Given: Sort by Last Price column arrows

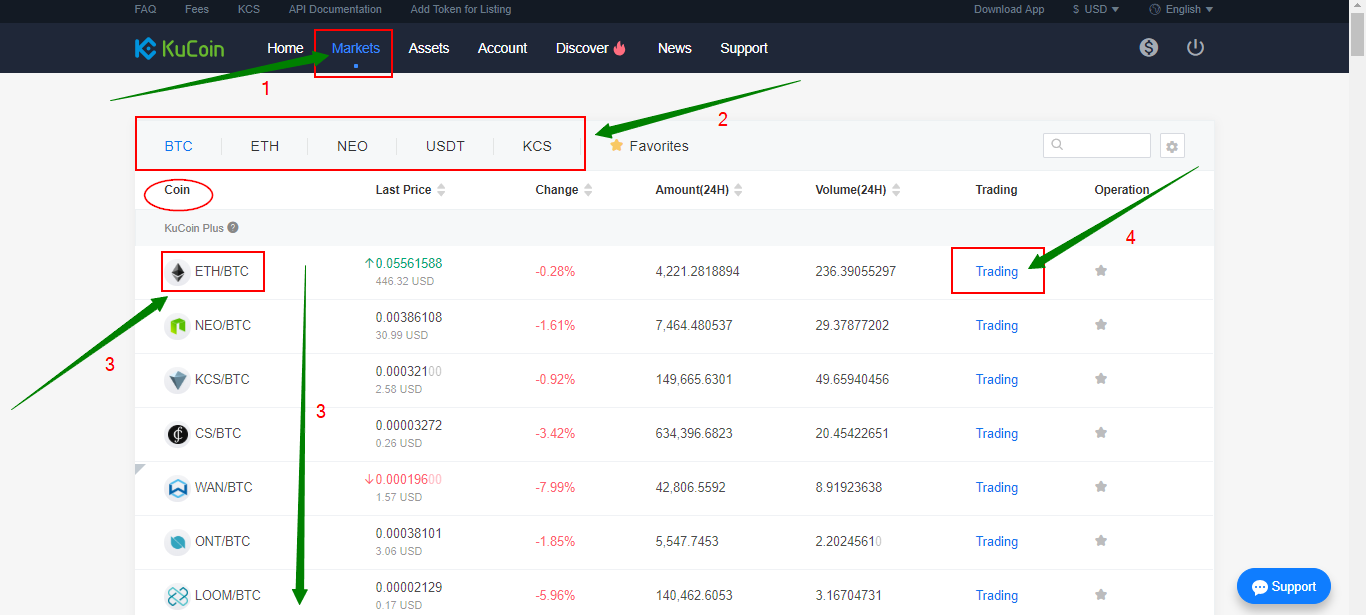Looking at the screenshot, I should [x=442, y=190].
